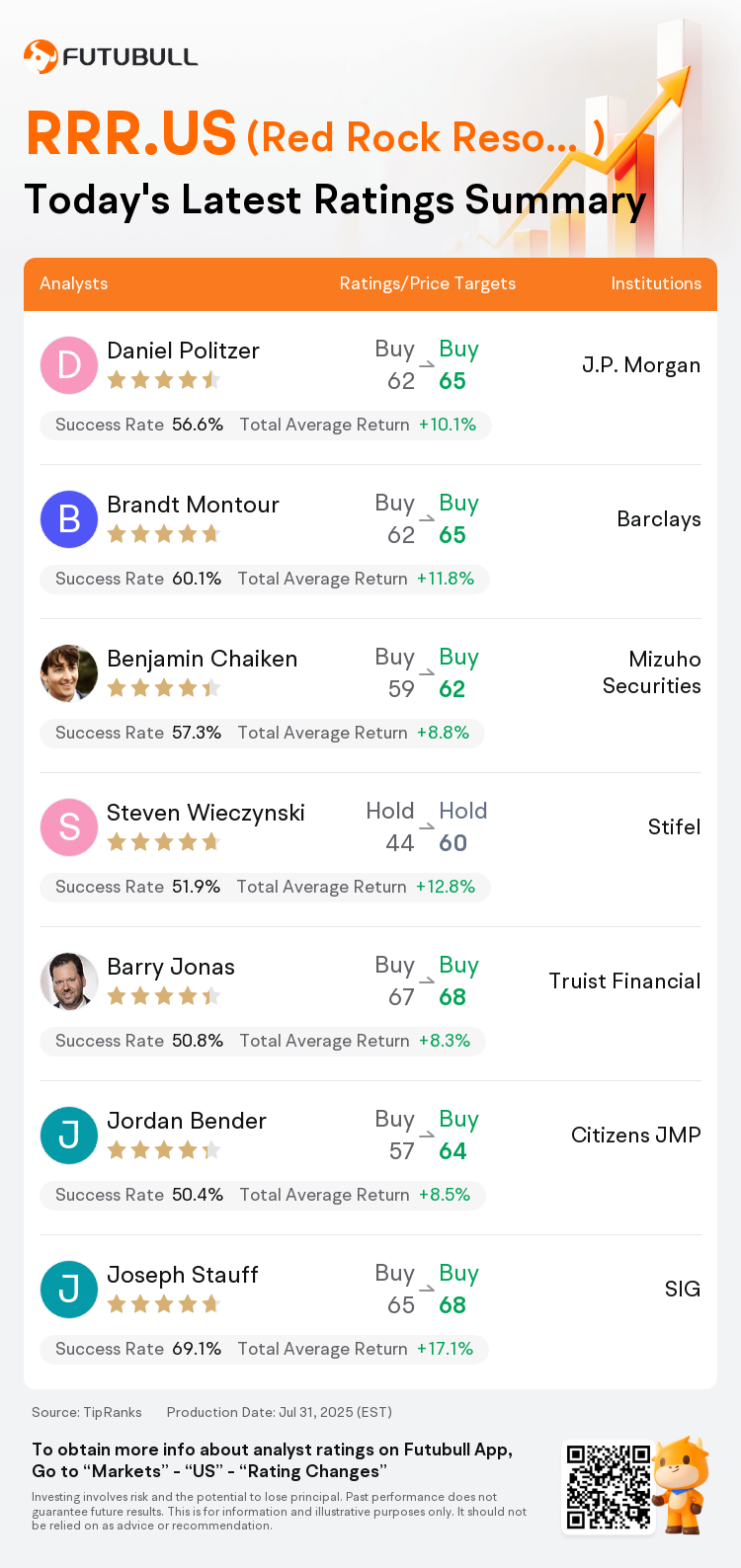Open Barry Jonas's profile photo
This screenshot has width=741, height=1568.
(69, 981)
